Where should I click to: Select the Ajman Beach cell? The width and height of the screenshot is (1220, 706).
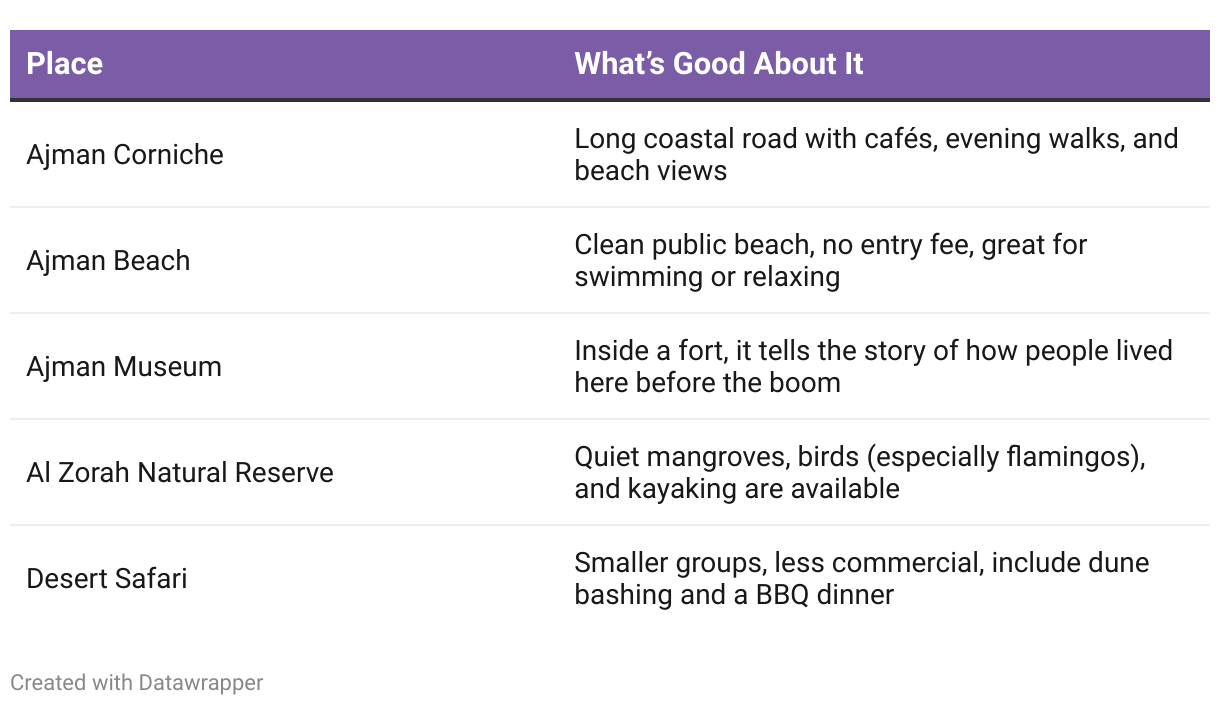(108, 261)
